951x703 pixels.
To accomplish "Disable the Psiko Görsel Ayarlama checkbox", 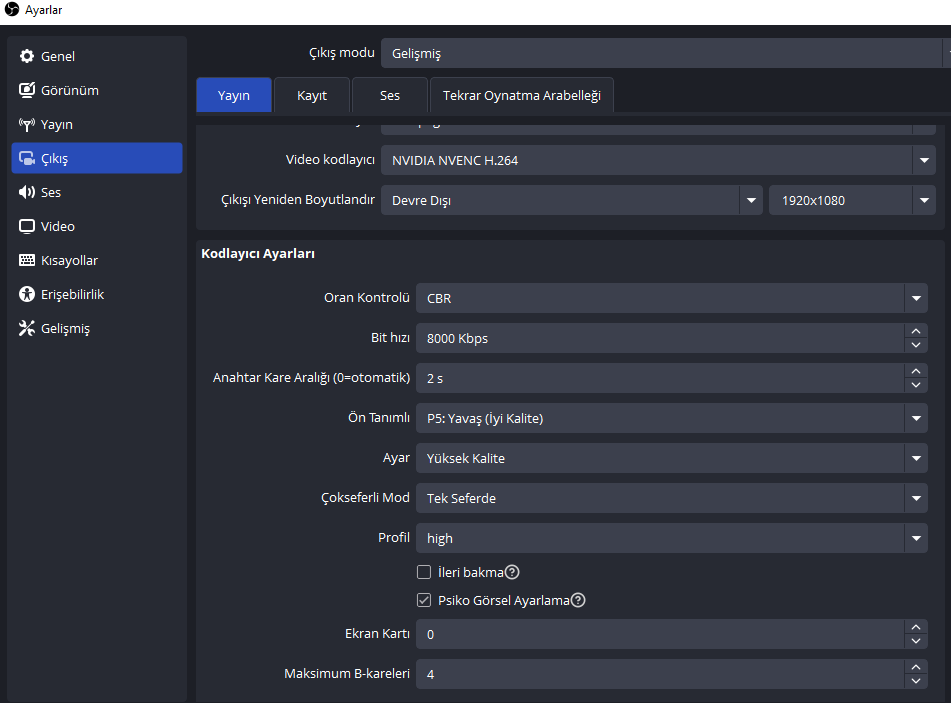I will pyautogui.click(x=424, y=601).
